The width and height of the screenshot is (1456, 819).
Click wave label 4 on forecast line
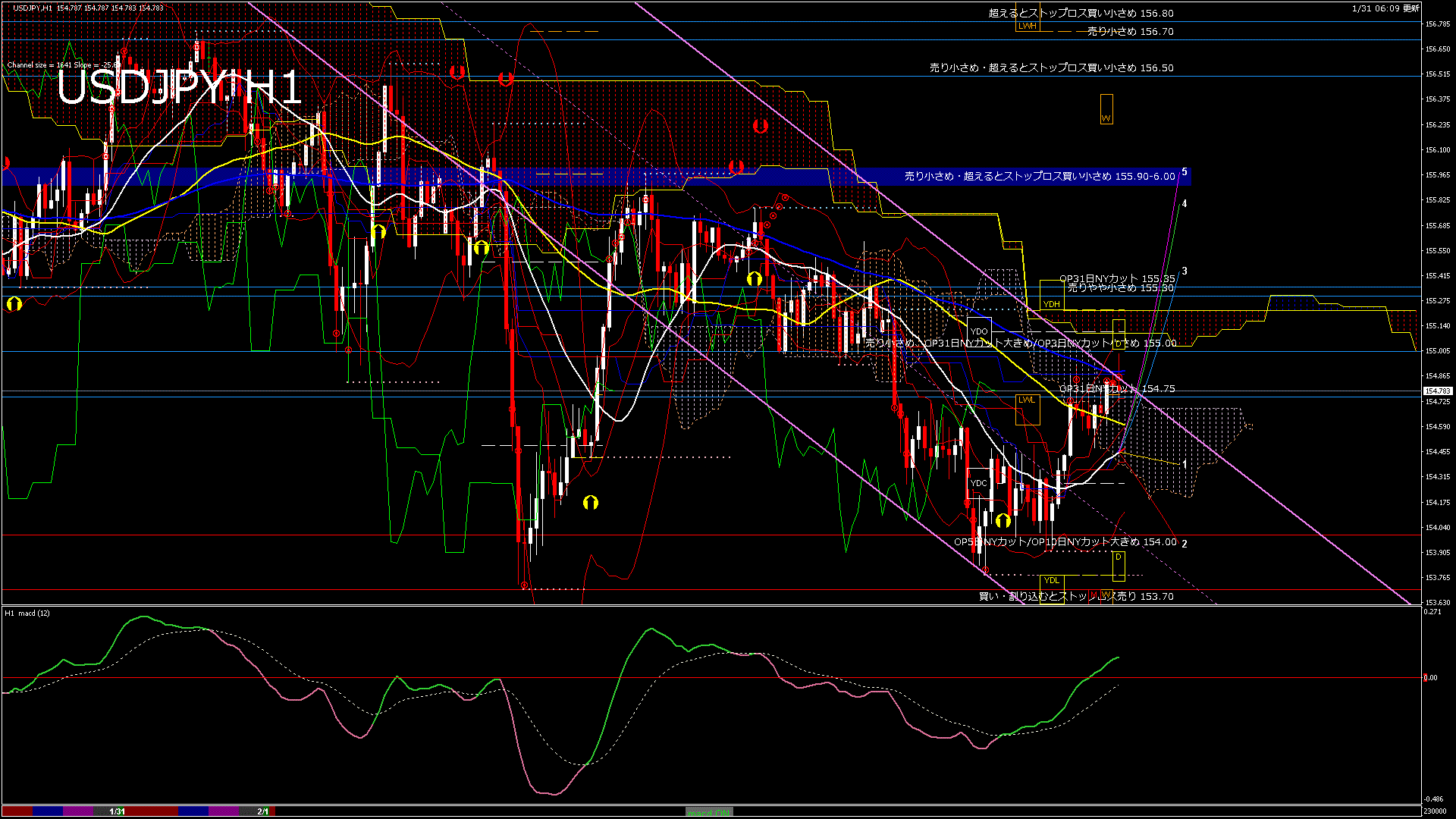(x=1185, y=203)
